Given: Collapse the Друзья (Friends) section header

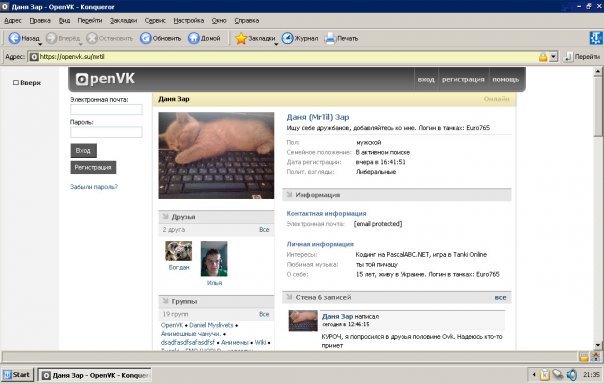Looking at the screenshot, I should click(x=216, y=217).
